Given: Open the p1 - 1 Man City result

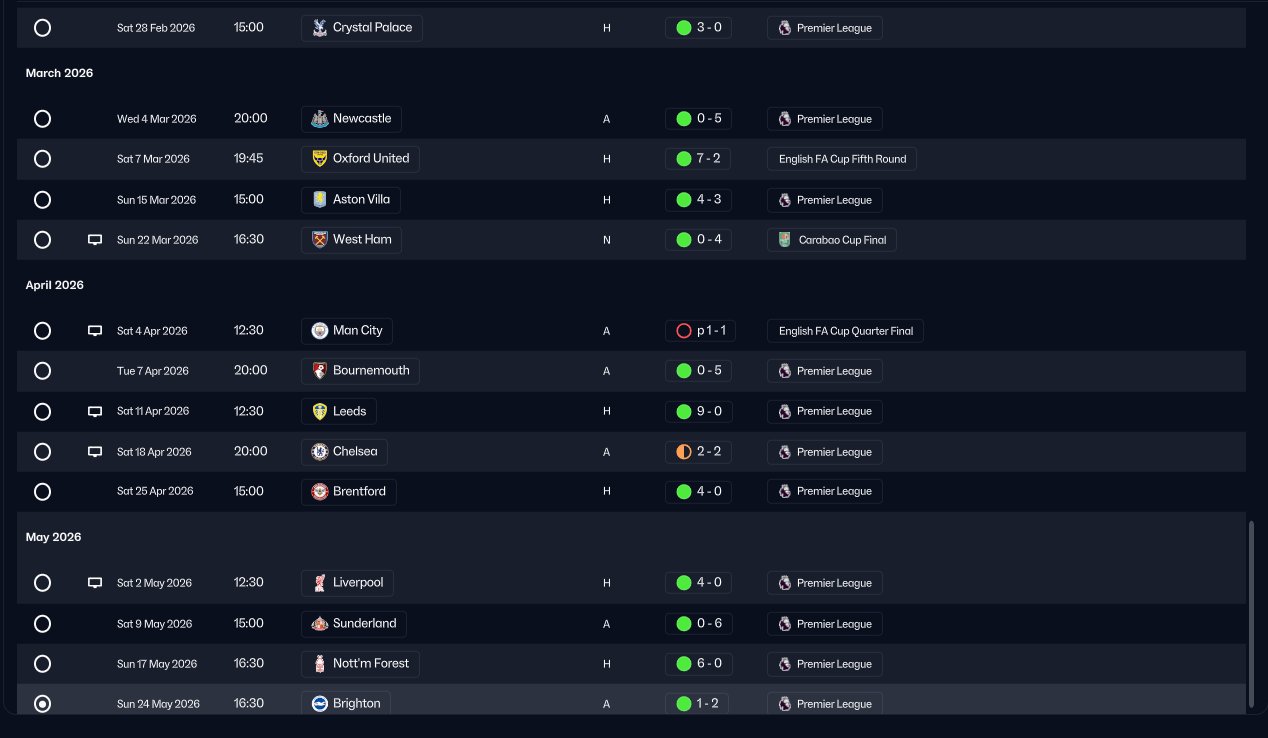Looking at the screenshot, I should point(700,331).
